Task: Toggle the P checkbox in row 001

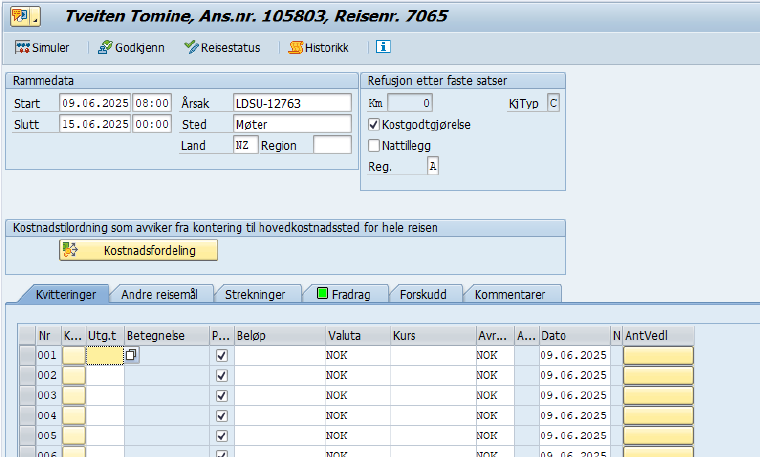Action: point(222,355)
